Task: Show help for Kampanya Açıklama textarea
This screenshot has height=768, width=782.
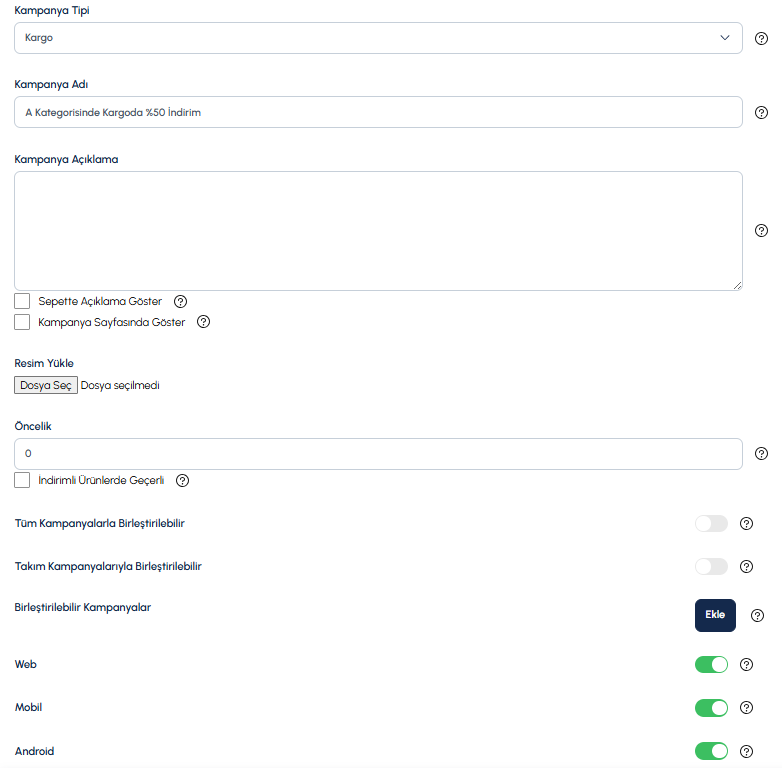Action: [x=761, y=230]
